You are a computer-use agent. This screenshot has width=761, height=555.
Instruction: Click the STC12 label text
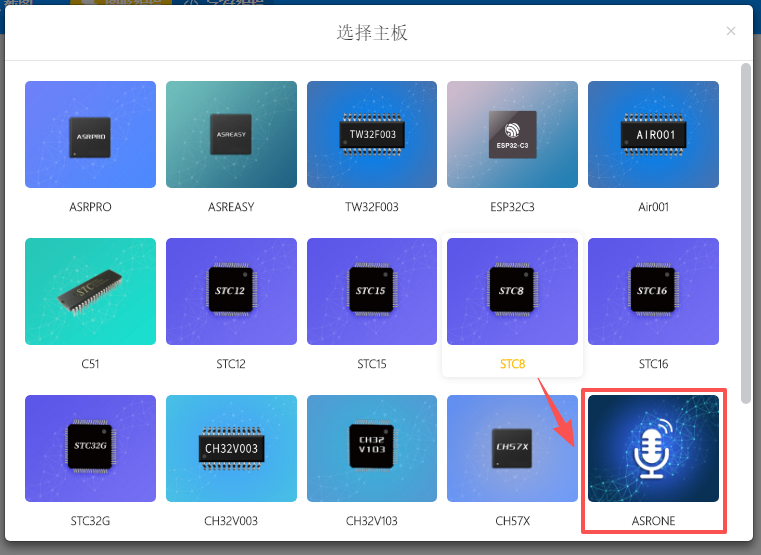coord(231,364)
